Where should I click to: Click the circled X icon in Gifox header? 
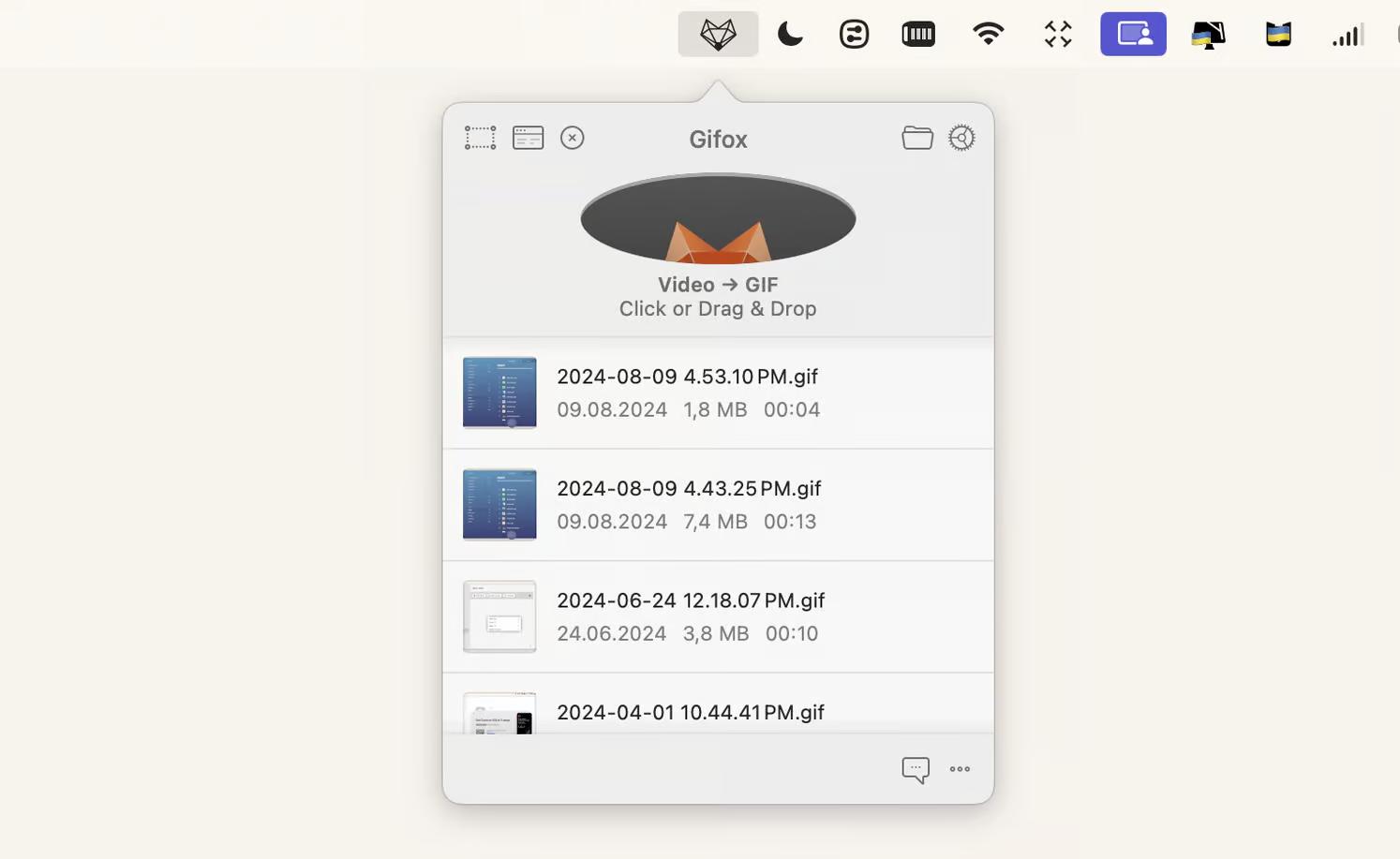[572, 139]
